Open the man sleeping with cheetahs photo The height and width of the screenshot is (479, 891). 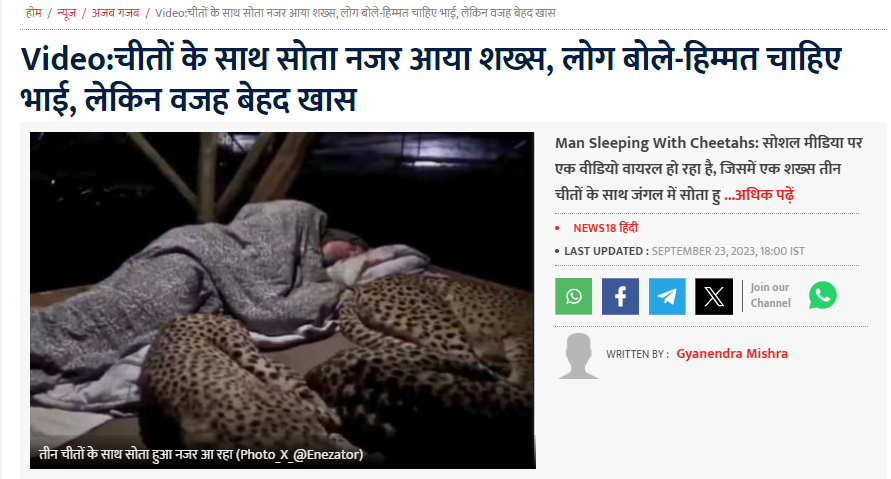click(x=282, y=300)
